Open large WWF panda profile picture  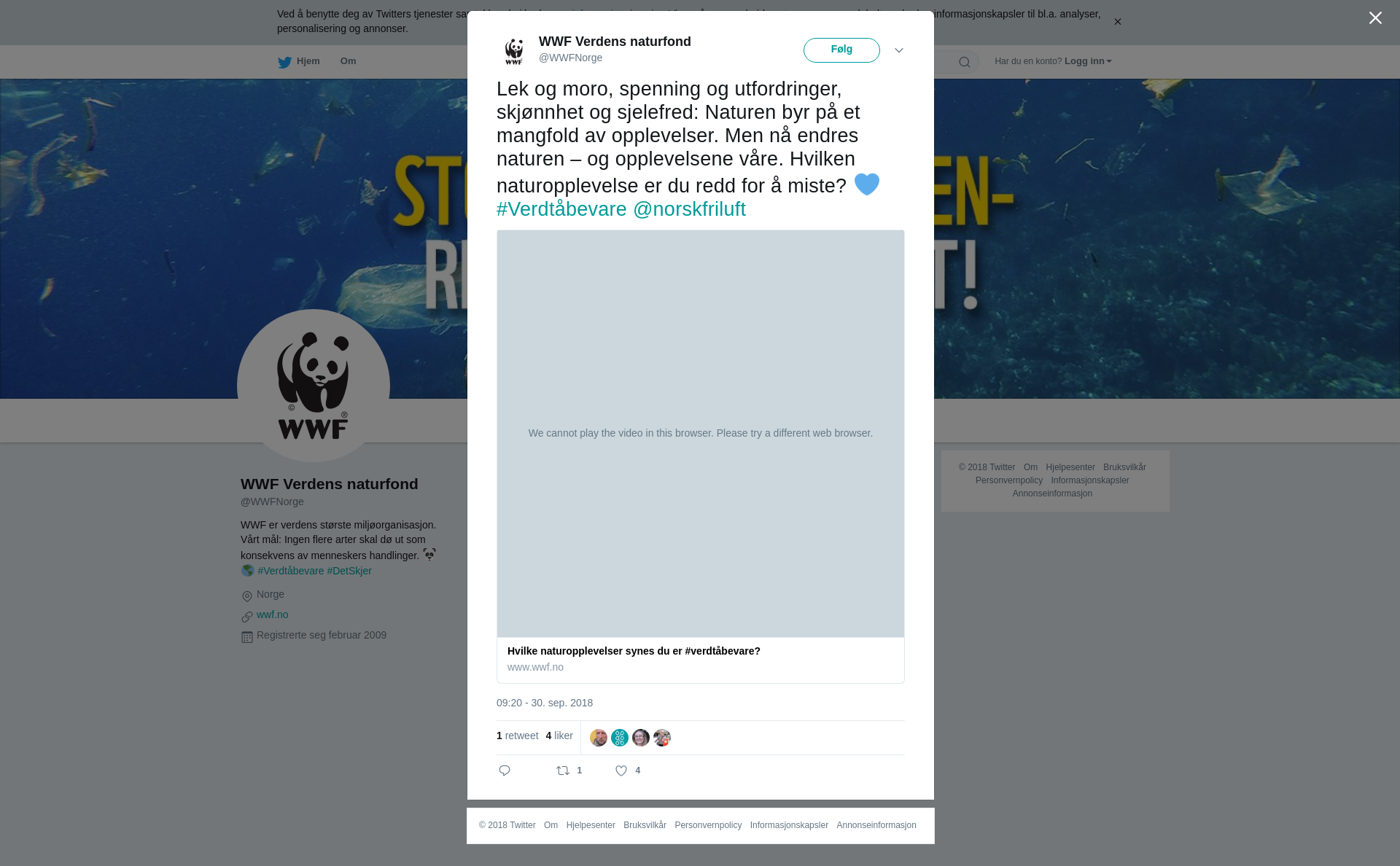click(x=314, y=386)
